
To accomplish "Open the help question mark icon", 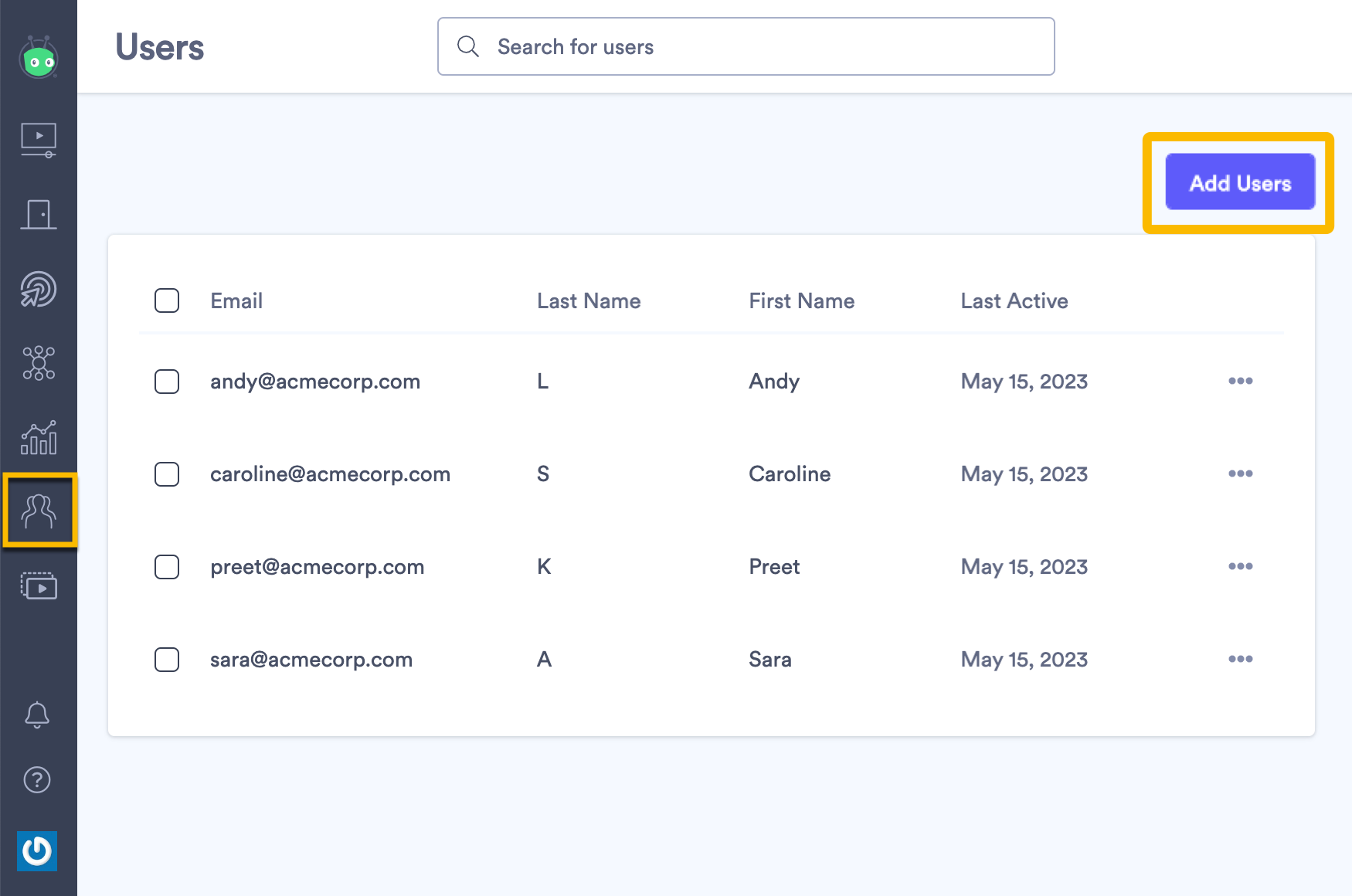I will click(37, 780).
